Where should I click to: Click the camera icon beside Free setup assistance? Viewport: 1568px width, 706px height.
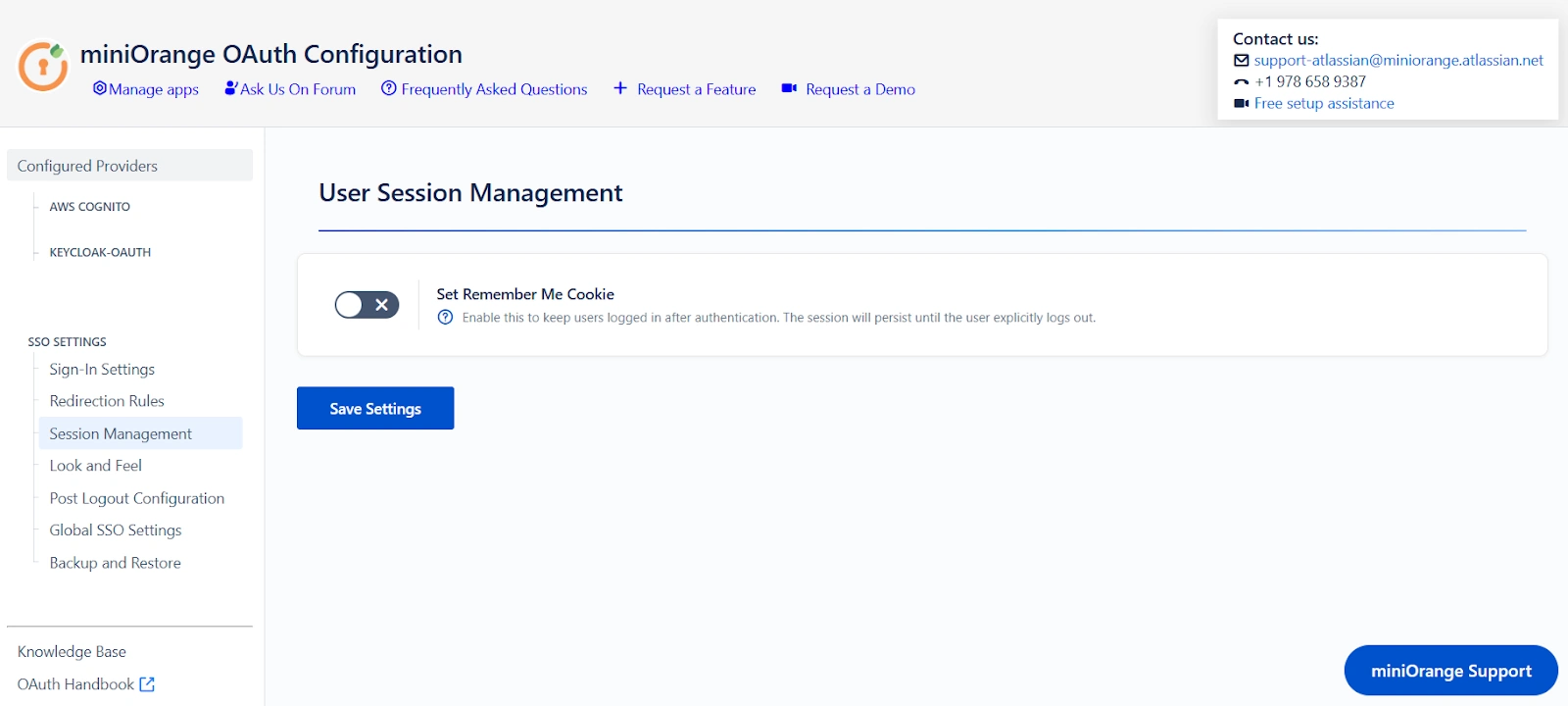point(1241,103)
